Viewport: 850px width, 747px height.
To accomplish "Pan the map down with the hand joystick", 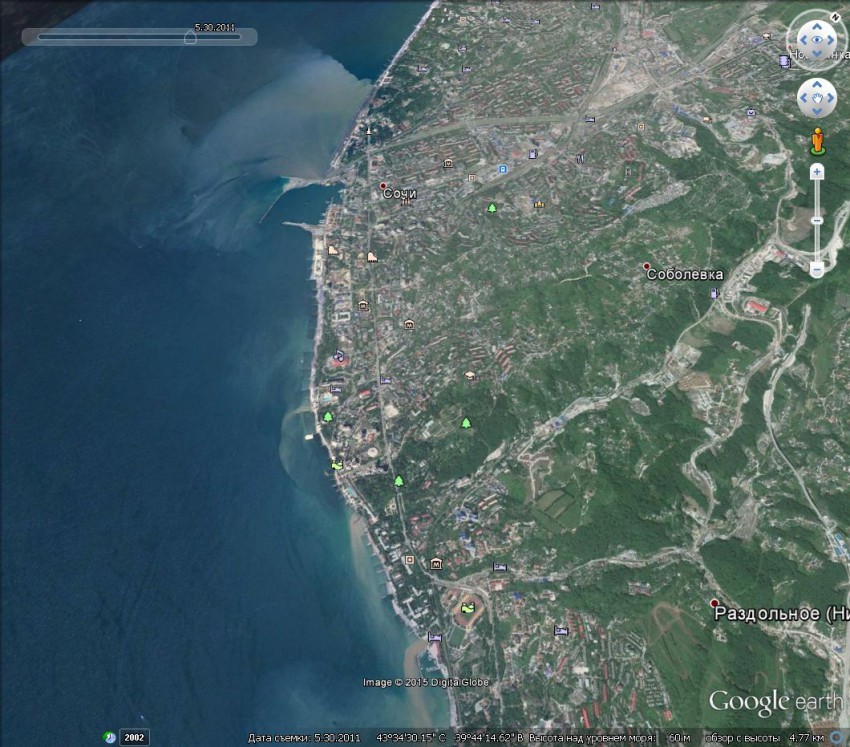I will click(x=817, y=113).
